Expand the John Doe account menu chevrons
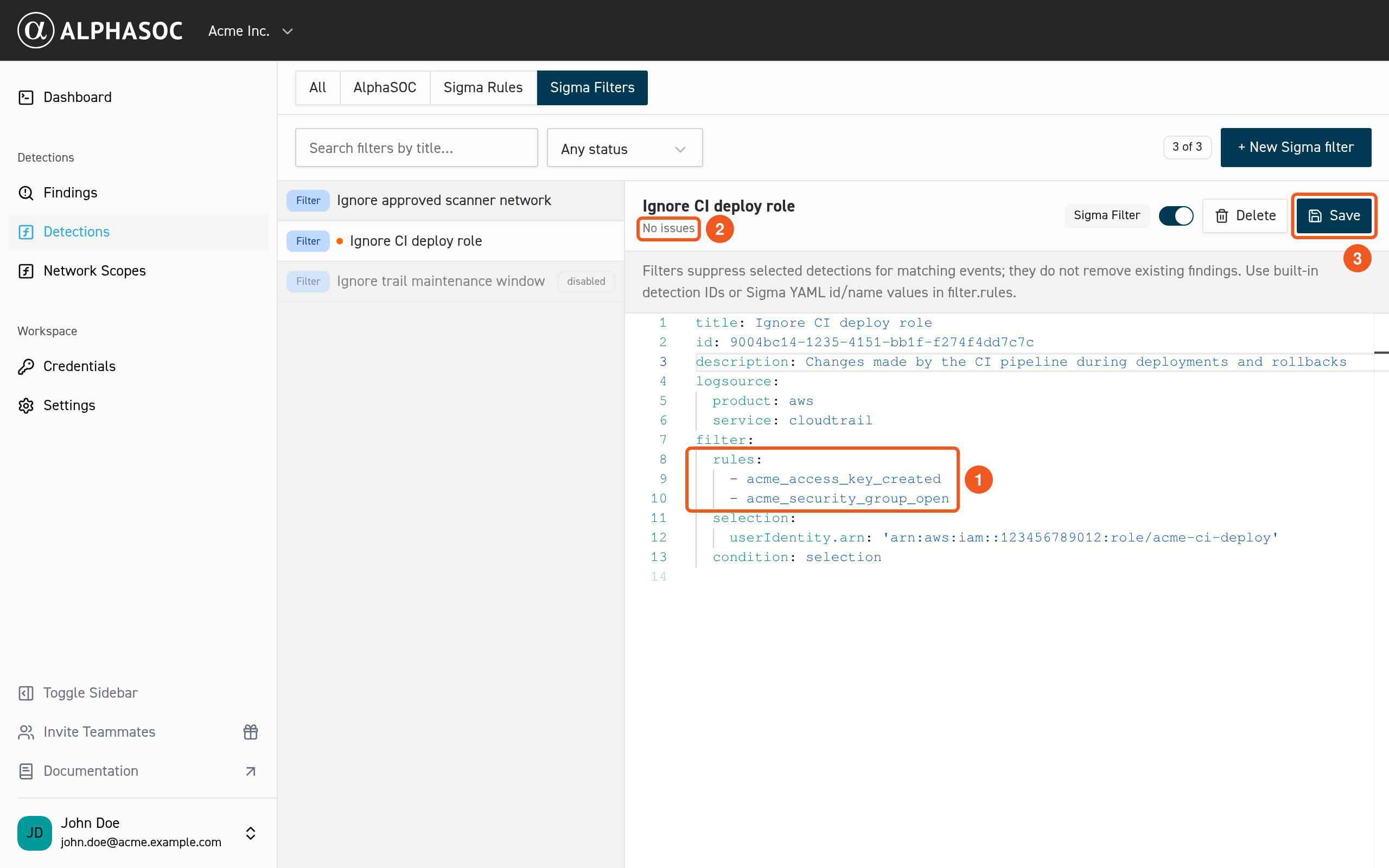Image resolution: width=1389 pixels, height=868 pixels. coord(251,833)
